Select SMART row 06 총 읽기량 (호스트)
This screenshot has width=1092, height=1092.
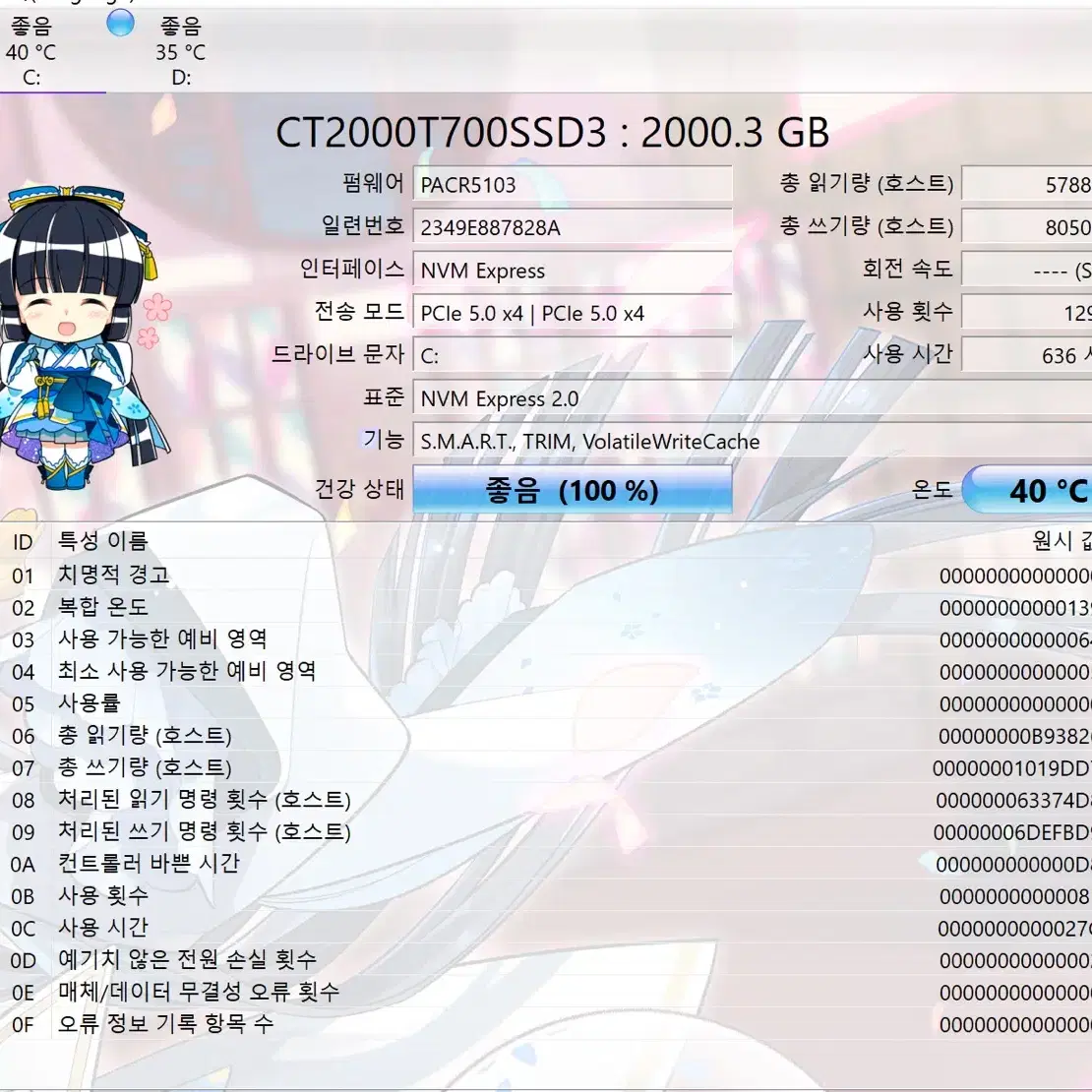click(546, 736)
